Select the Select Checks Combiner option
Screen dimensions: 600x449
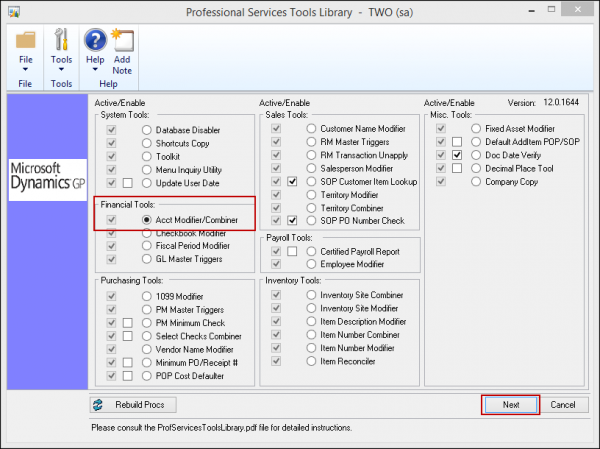pyautogui.click(x=147, y=336)
